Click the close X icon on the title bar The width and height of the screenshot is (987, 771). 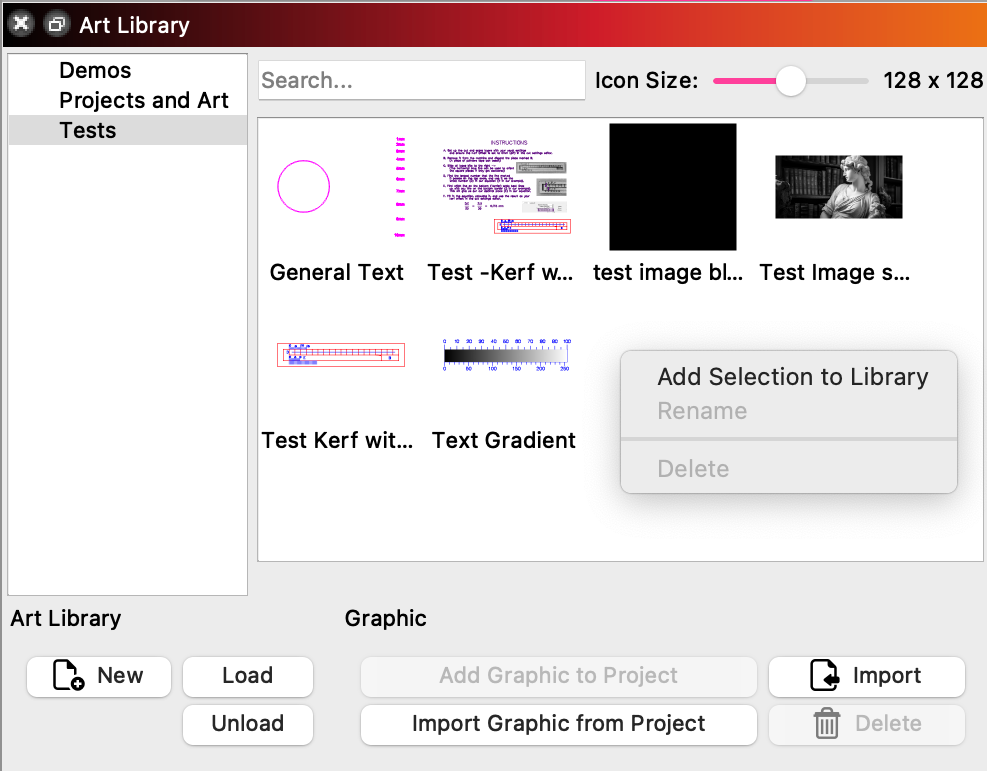[x=21, y=24]
